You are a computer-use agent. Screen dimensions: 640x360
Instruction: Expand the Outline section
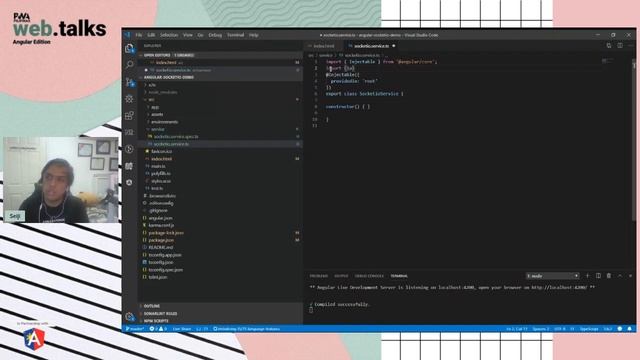(220, 306)
